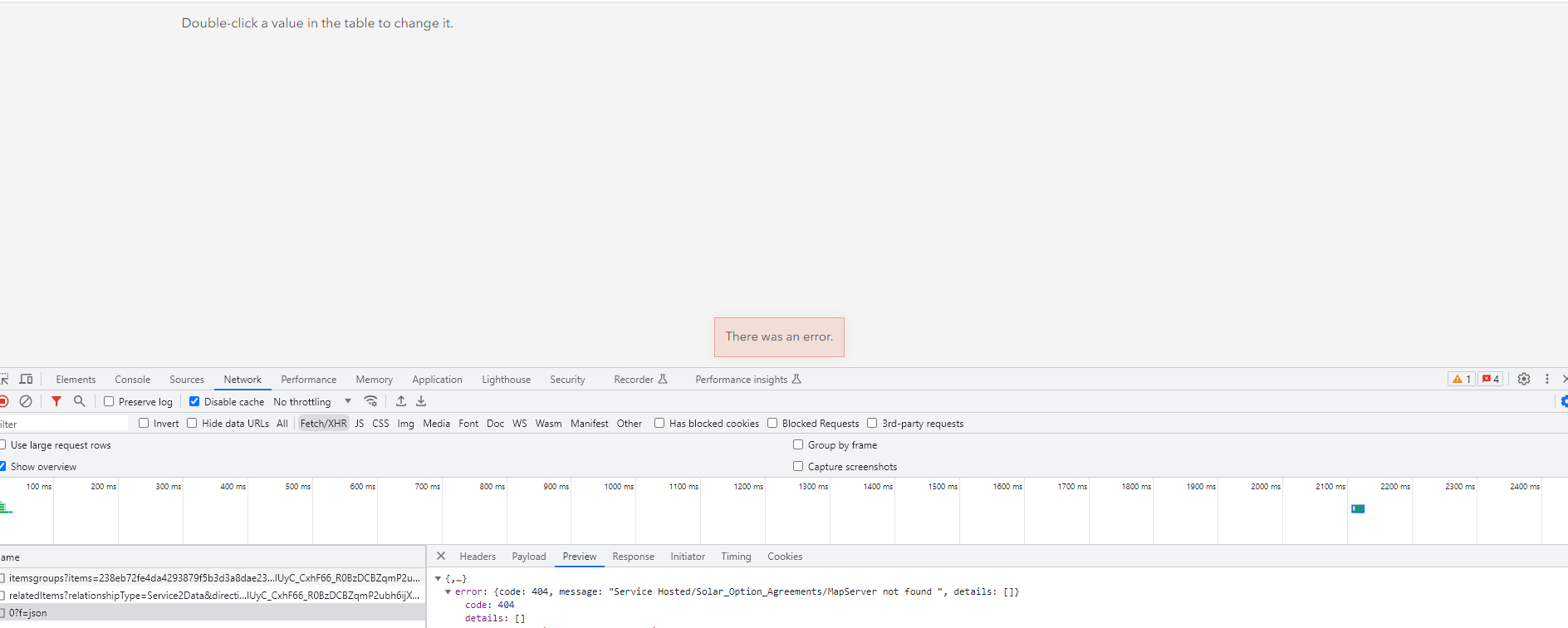
Task: Open the Response tab
Action: tap(633, 557)
